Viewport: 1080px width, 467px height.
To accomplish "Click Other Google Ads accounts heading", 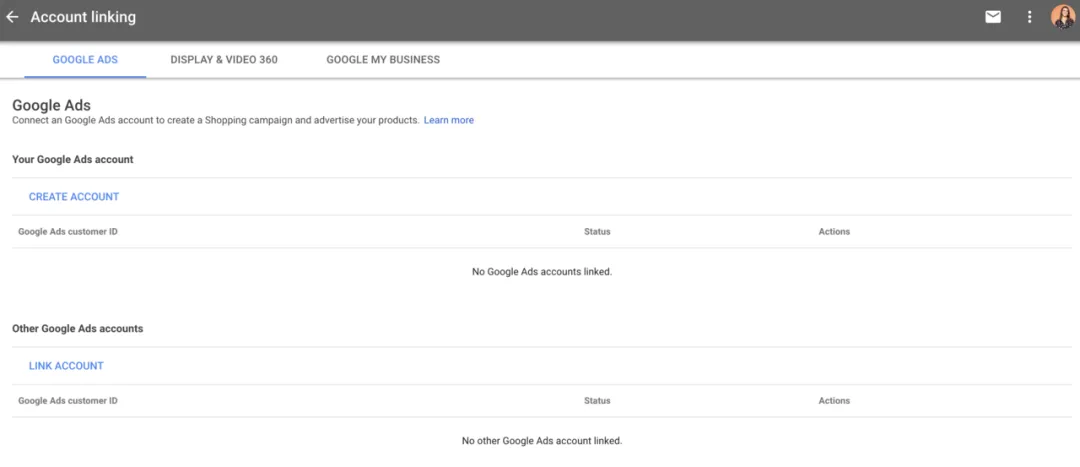I will (78, 329).
